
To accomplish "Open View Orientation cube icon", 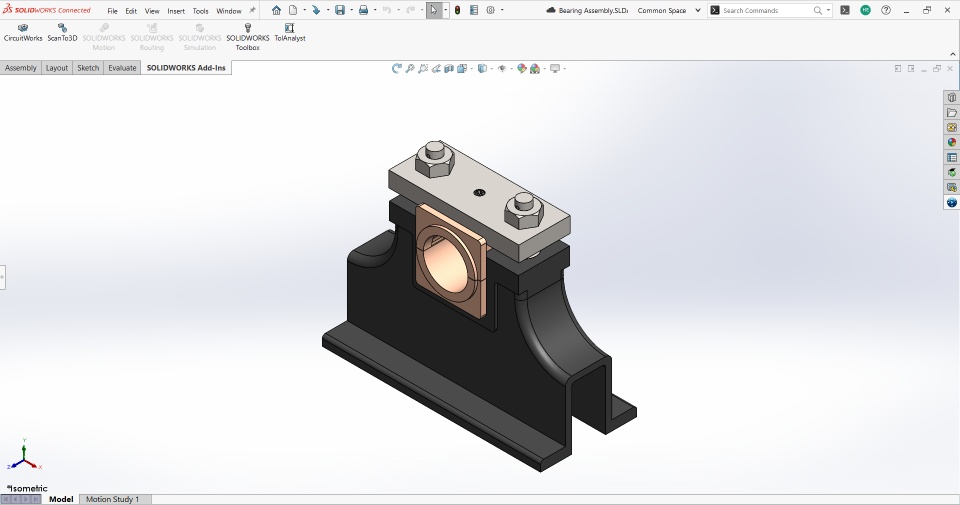I will (x=462, y=69).
